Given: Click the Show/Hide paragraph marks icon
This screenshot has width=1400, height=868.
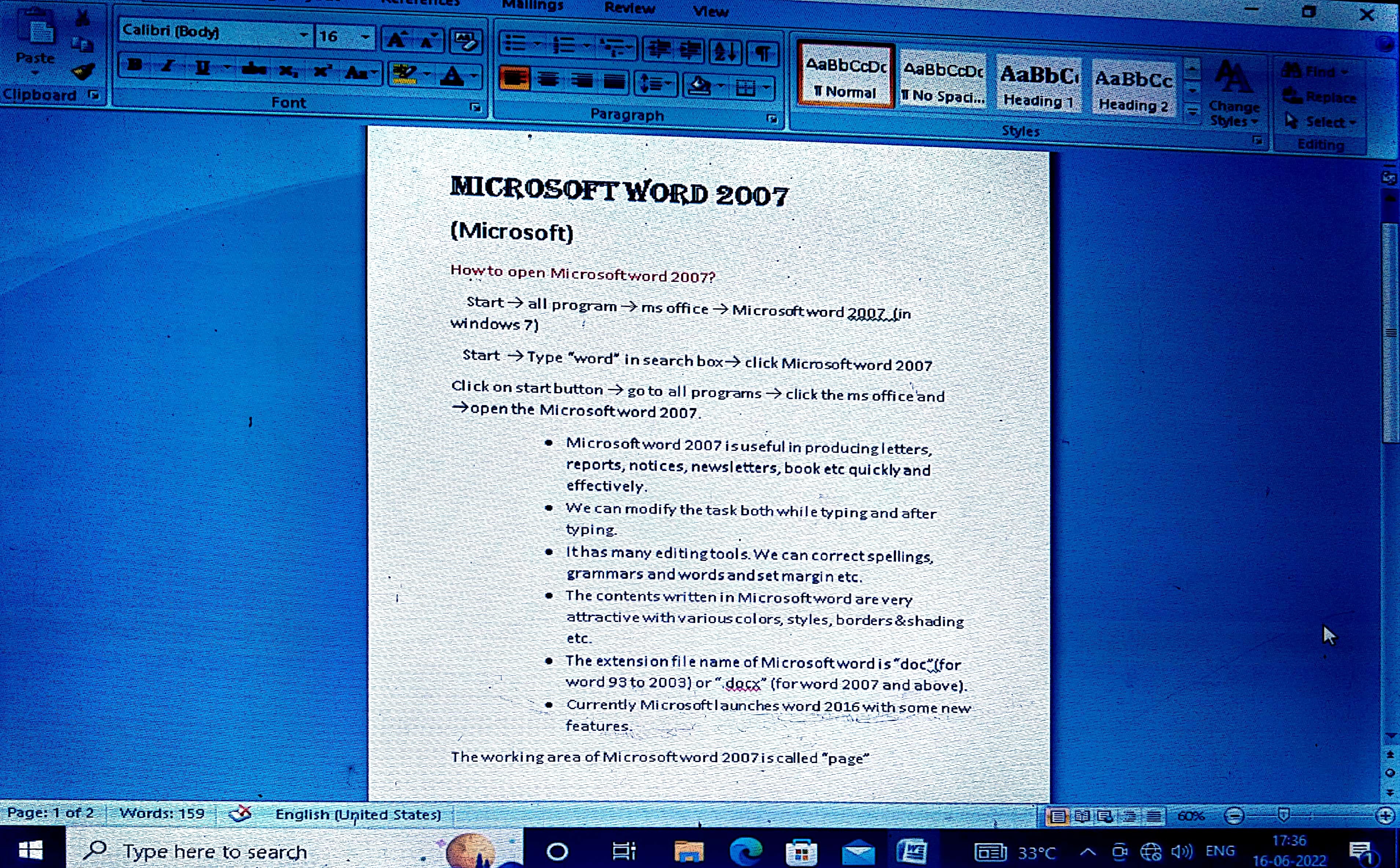Looking at the screenshot, I should (x=762, y=54).
